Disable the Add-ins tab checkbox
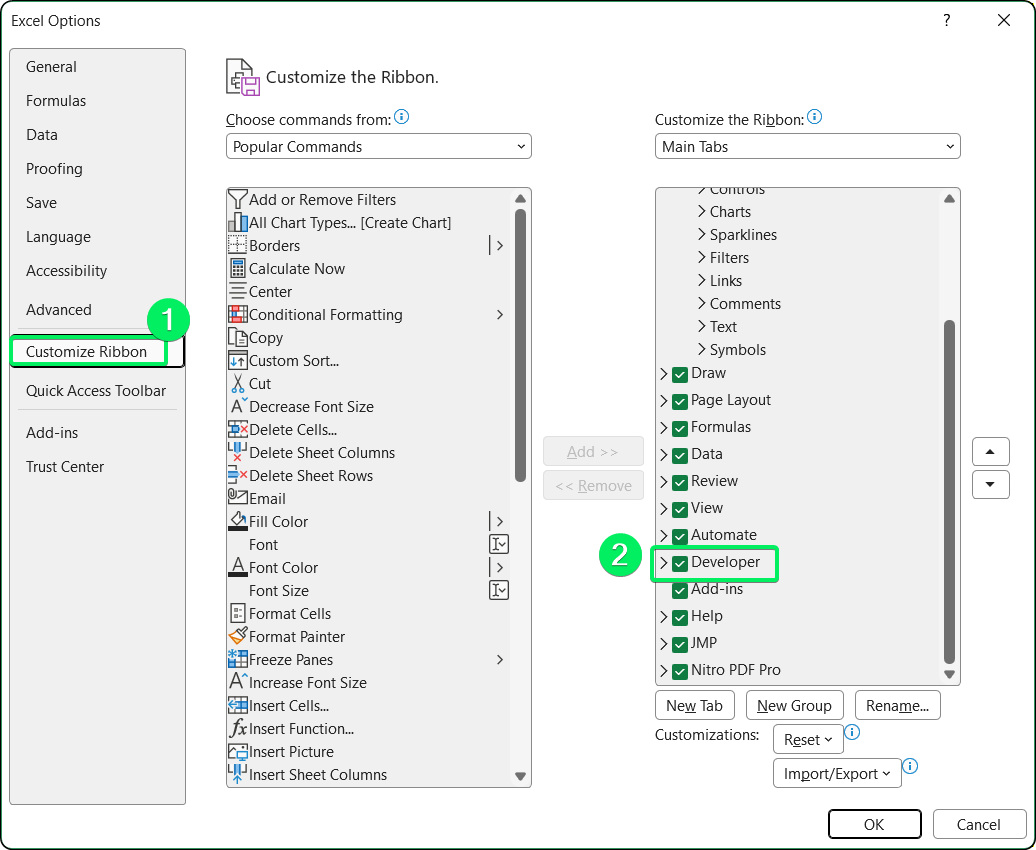The image size is (1036, 850). pos(678,589)
